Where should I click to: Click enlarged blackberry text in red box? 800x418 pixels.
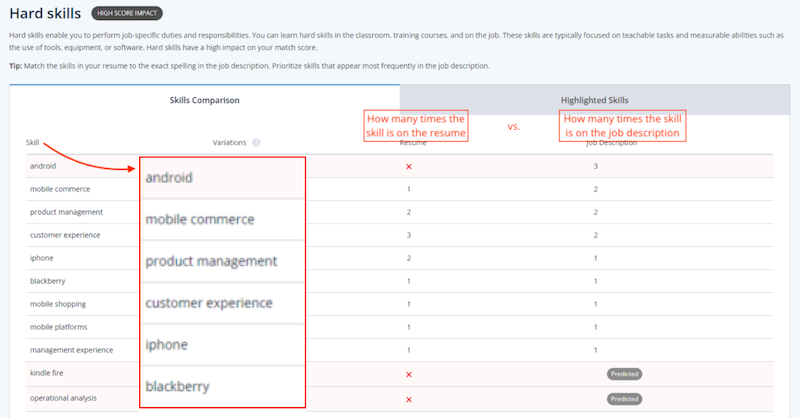178,386
